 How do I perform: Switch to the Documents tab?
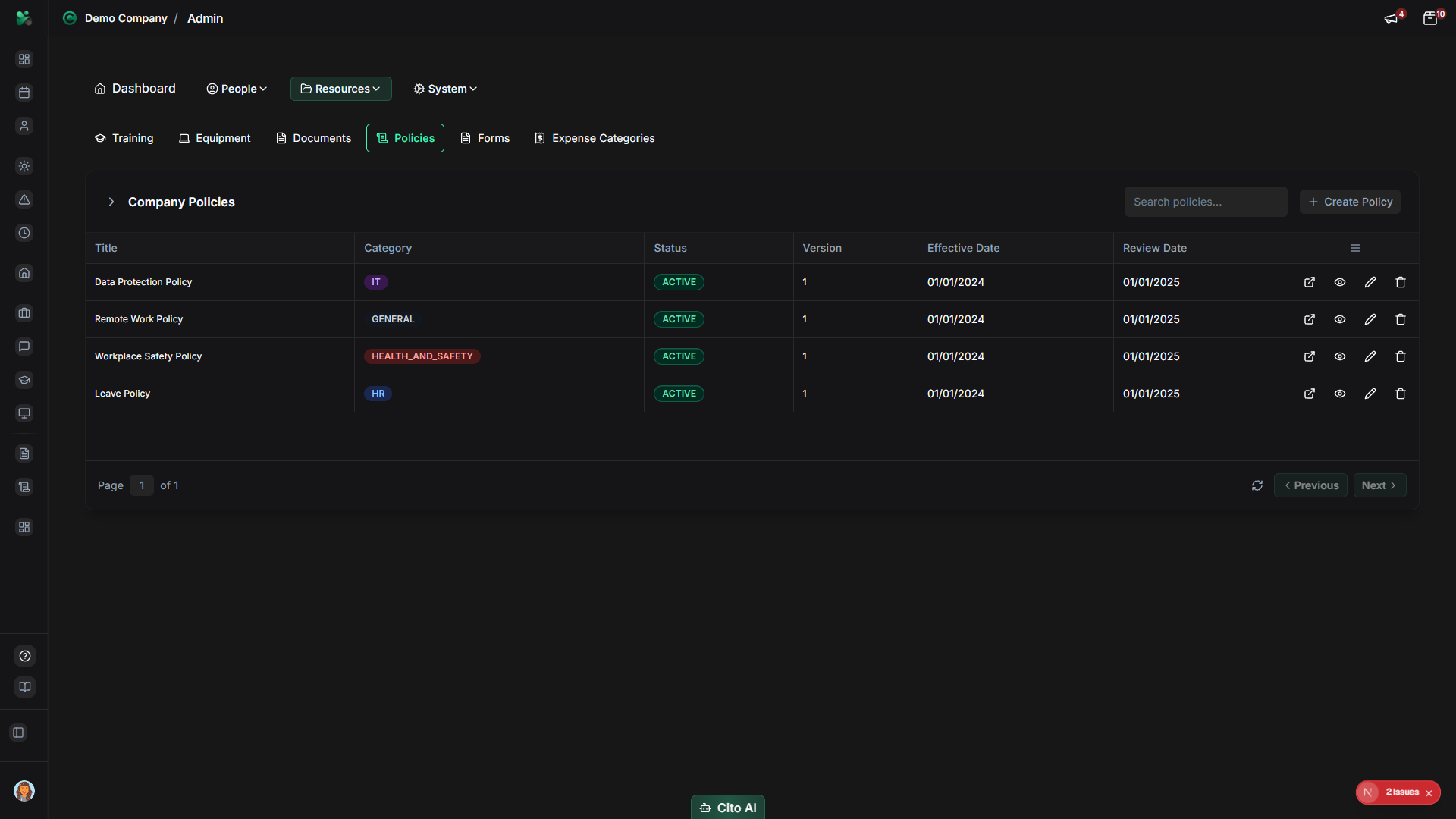pyautogui.click(x=313, y=138)
